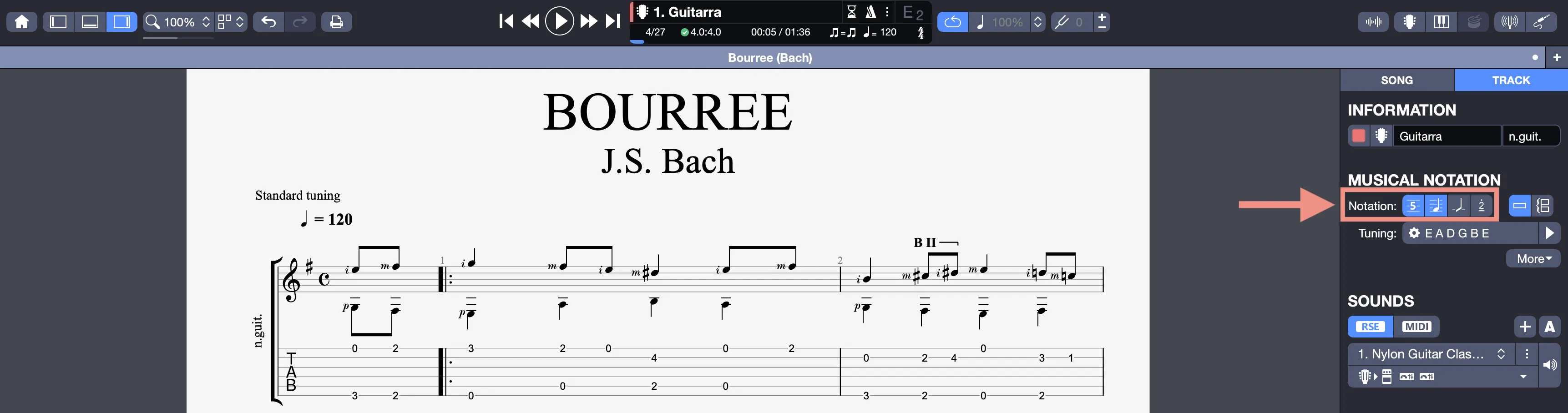This screenshot has height=413, width=1568.
Task: Open the E A D G B E tuning selector
Action: click(1471, 233)
